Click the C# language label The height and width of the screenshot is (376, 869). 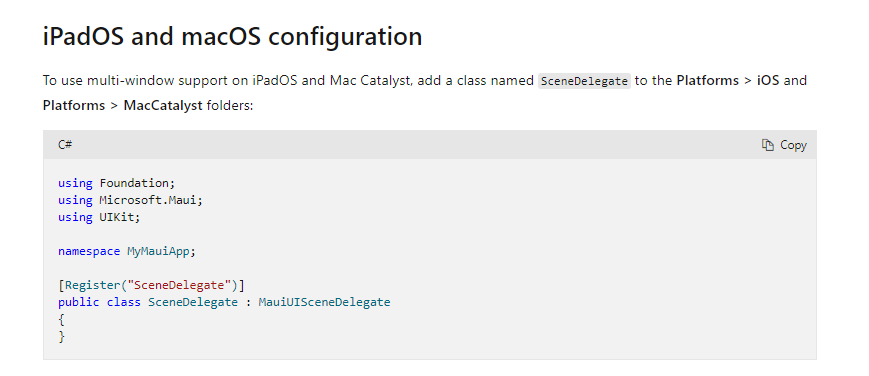(65, 145)
